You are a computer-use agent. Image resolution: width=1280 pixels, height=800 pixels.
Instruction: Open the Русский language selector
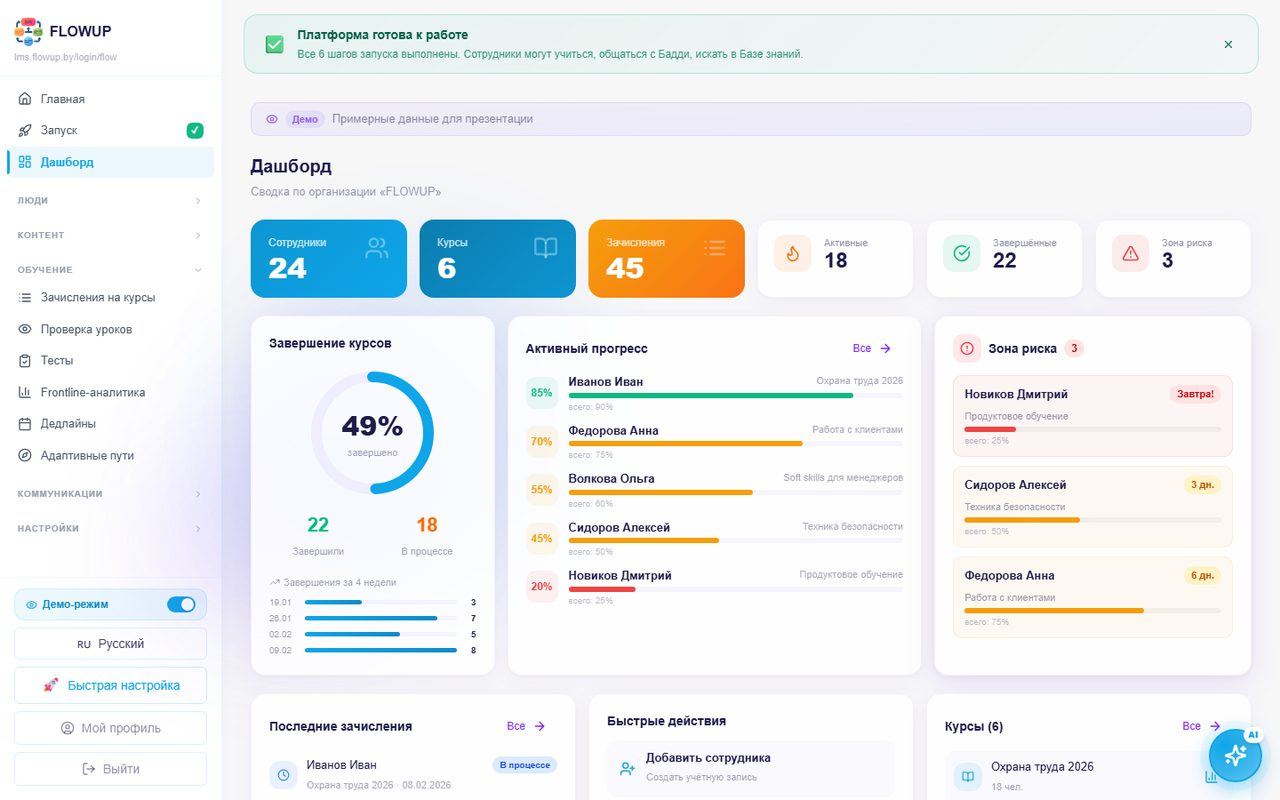pos(110,644)
